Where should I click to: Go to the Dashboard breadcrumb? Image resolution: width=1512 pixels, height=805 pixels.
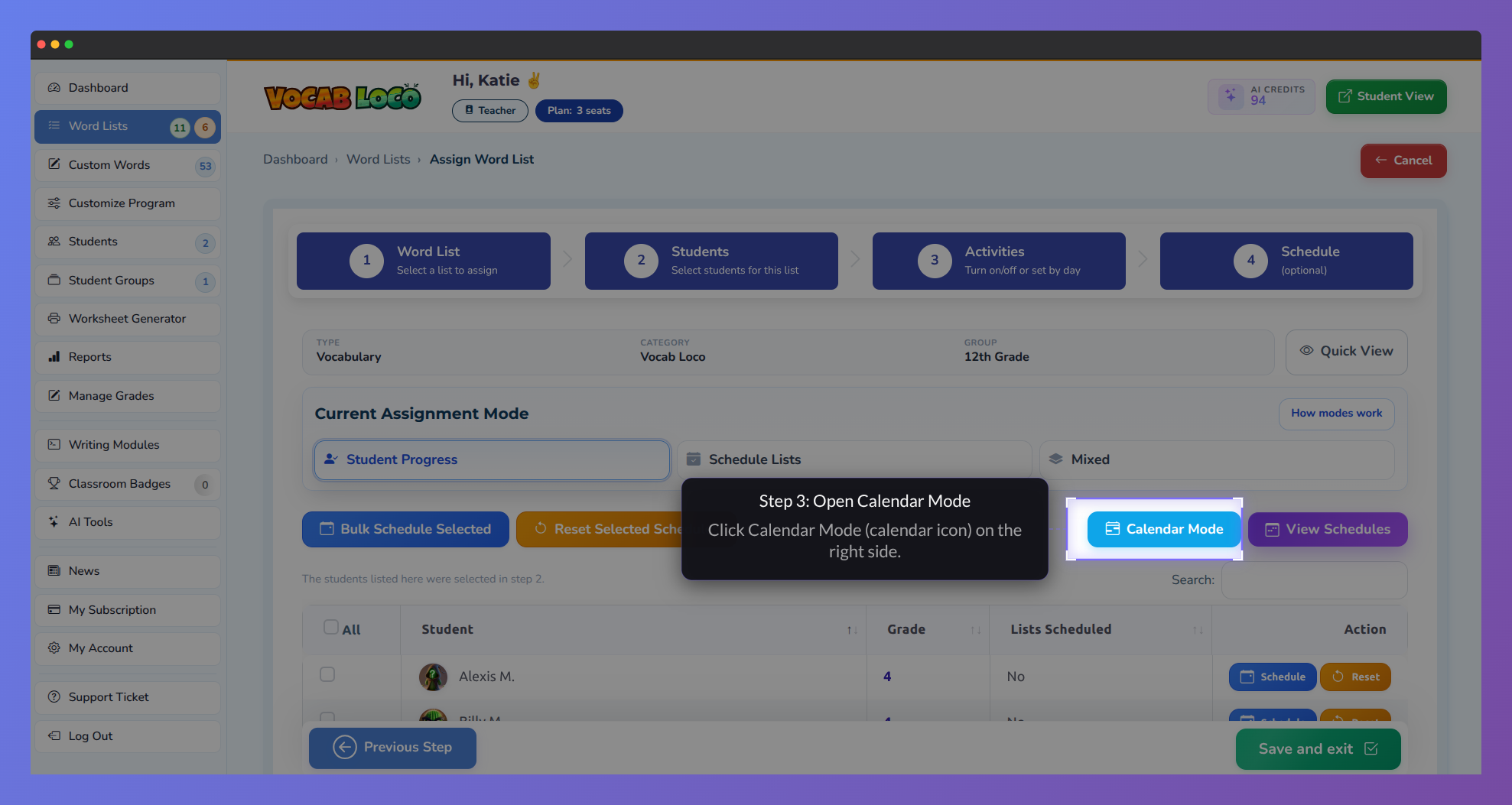pos(295,159)
